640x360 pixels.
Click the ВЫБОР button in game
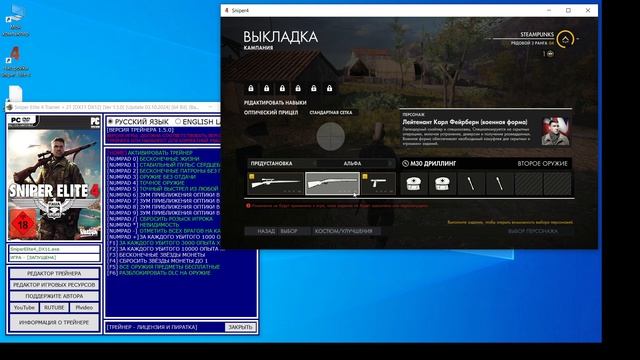coord(293,231)
